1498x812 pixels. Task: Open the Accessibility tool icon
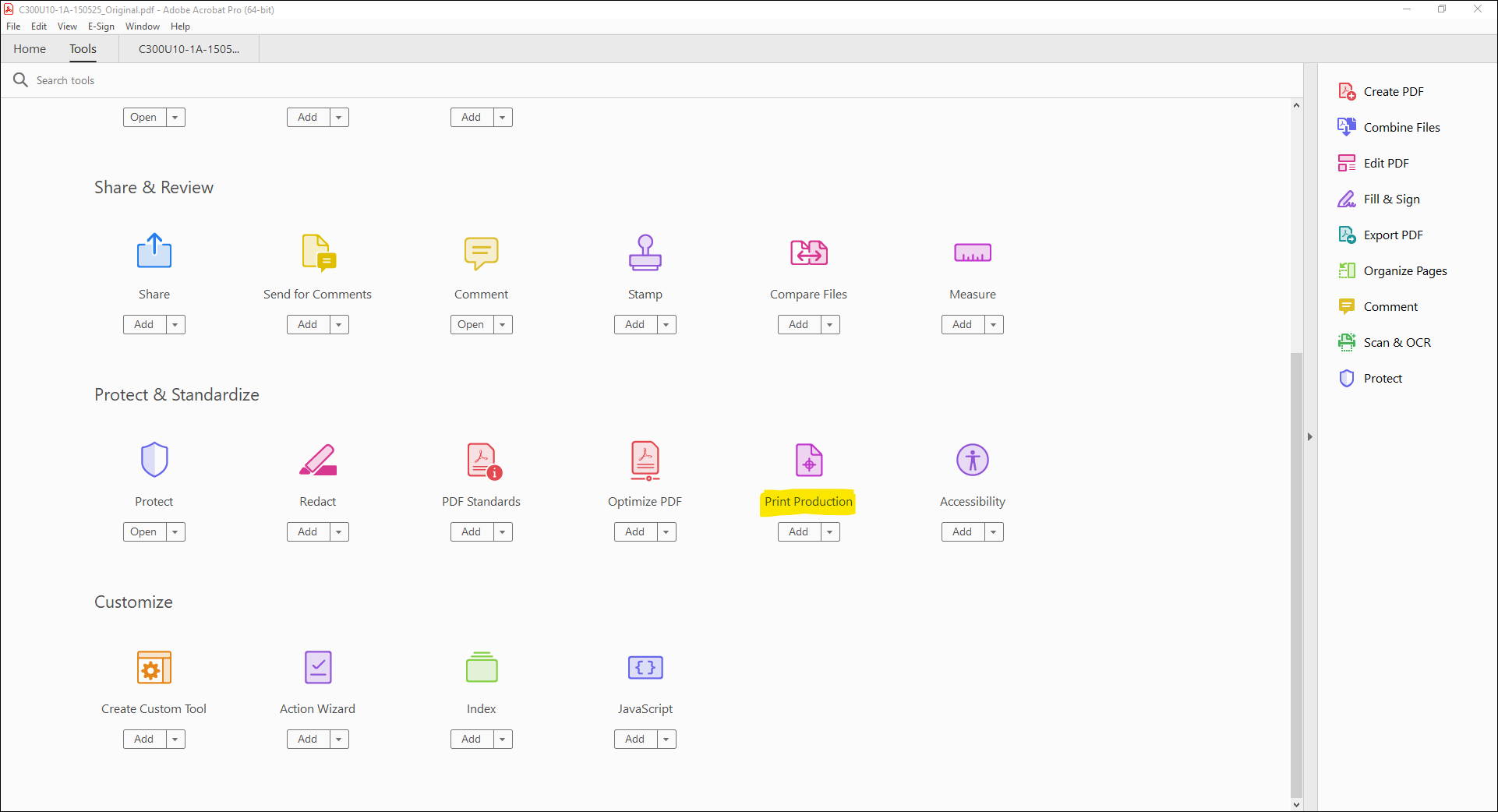973,460
